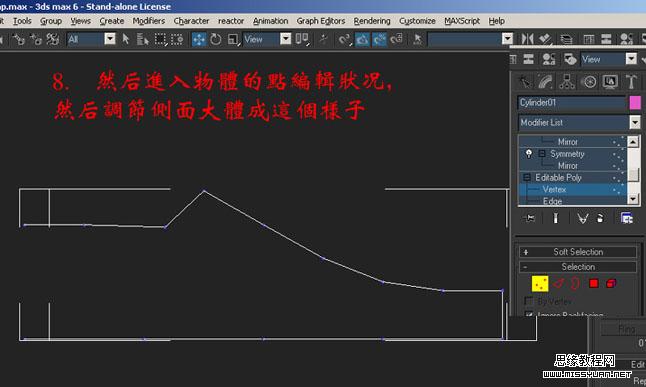Viewport: 646px width, 387px height.
Task: Toggle the Spinner Snap button
Action: (396, 40)
